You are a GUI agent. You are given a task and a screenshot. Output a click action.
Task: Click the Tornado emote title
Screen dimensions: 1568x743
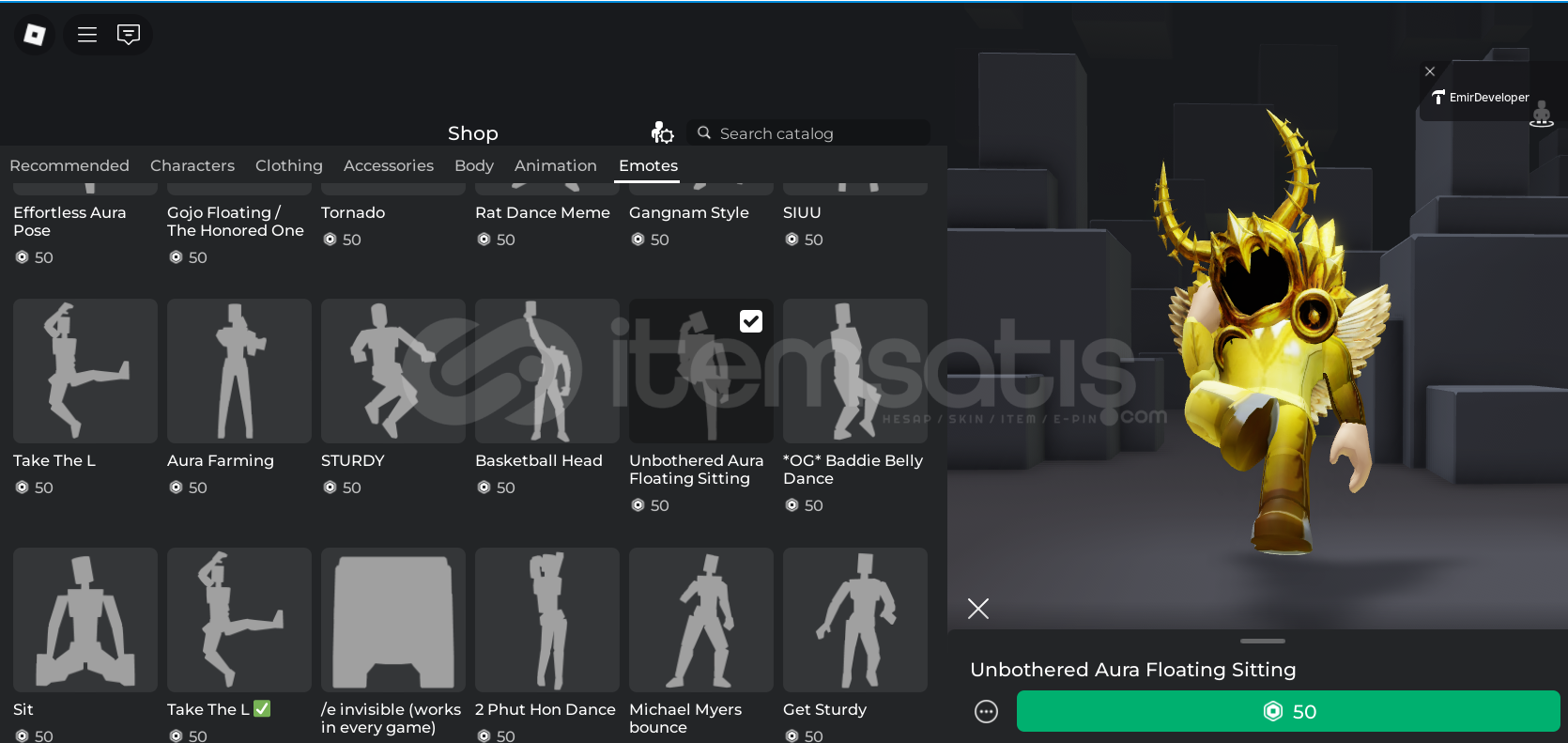point(353,212)
